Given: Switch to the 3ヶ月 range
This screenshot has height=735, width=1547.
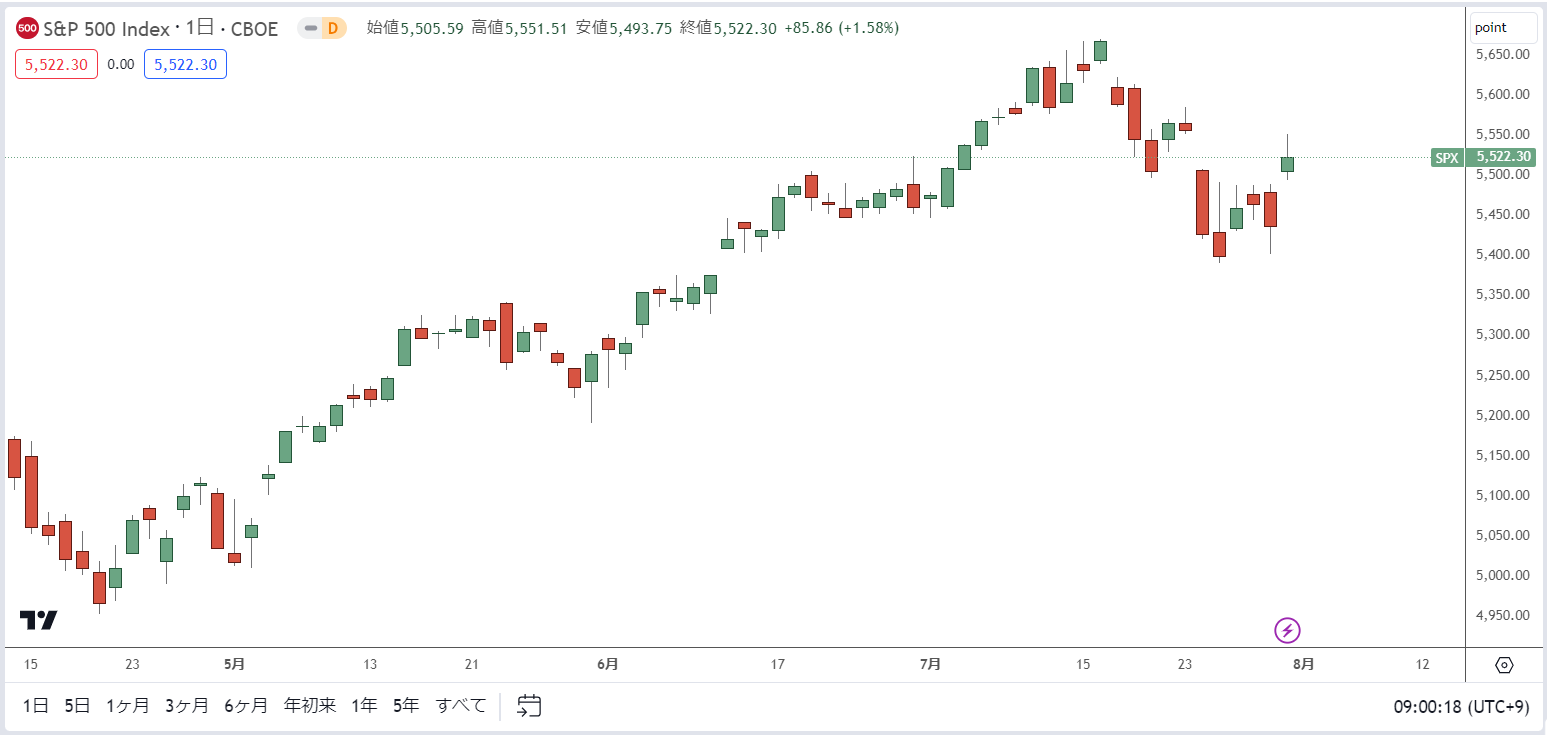Looking at the screenshot, I should point(187,706).
